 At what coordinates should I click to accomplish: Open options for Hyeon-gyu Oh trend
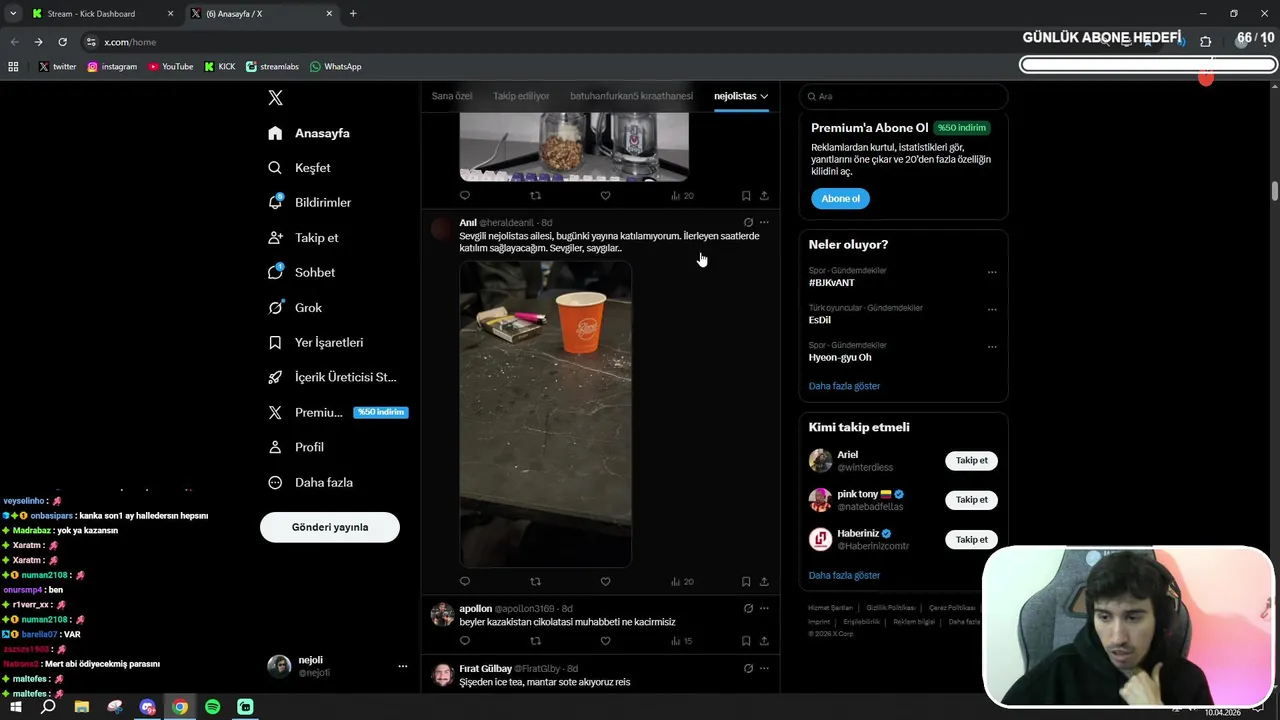(992, 347)
